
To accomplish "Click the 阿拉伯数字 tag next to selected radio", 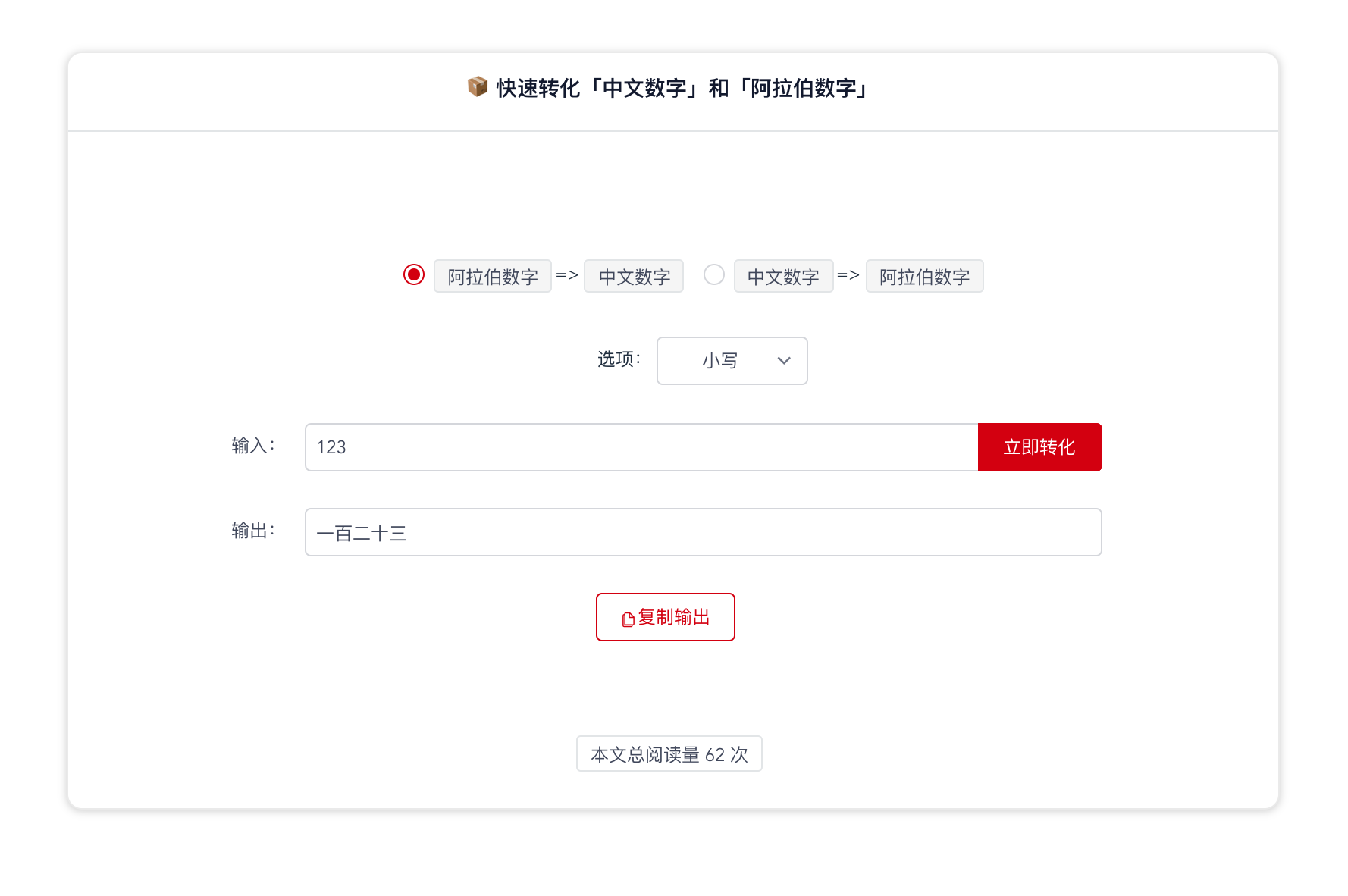I will [x=493, y=277].
